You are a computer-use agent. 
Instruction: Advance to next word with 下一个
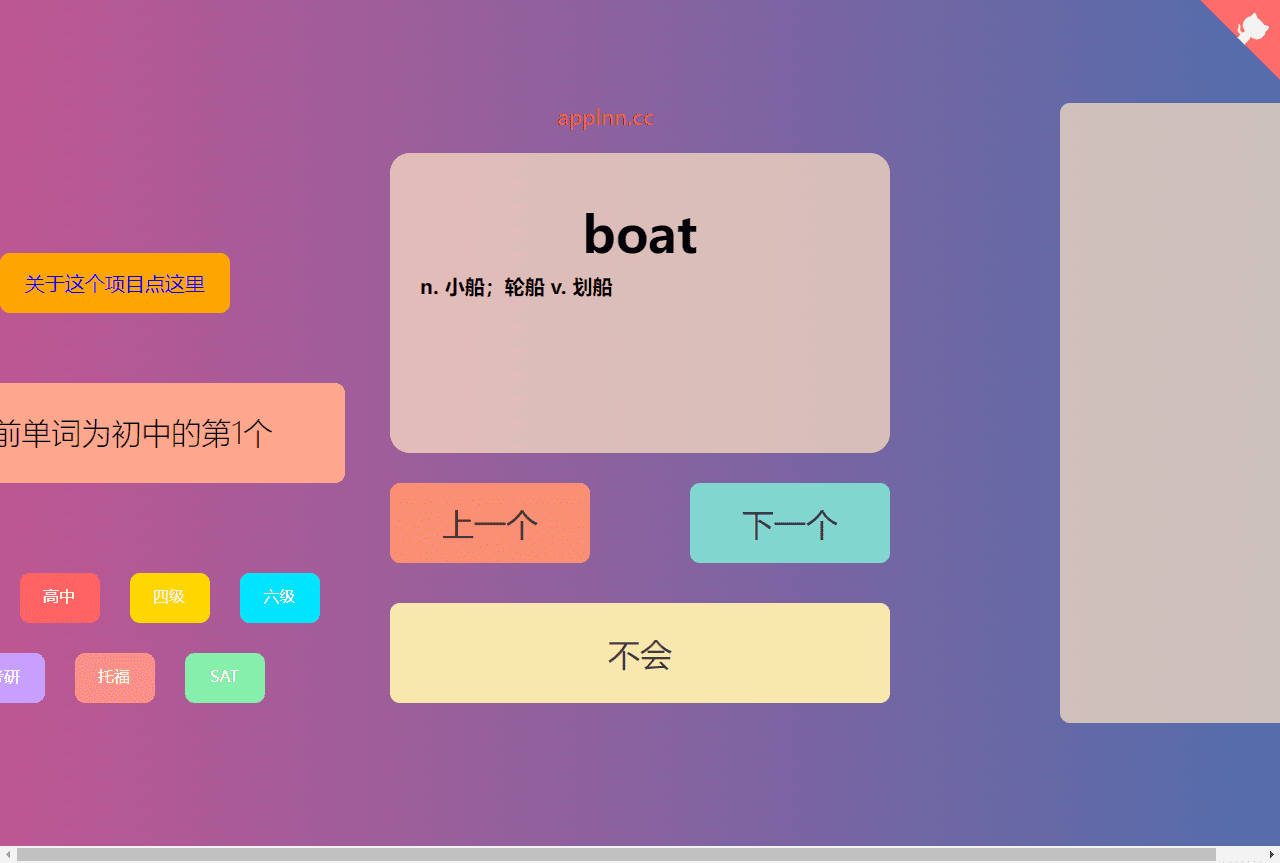790,523
